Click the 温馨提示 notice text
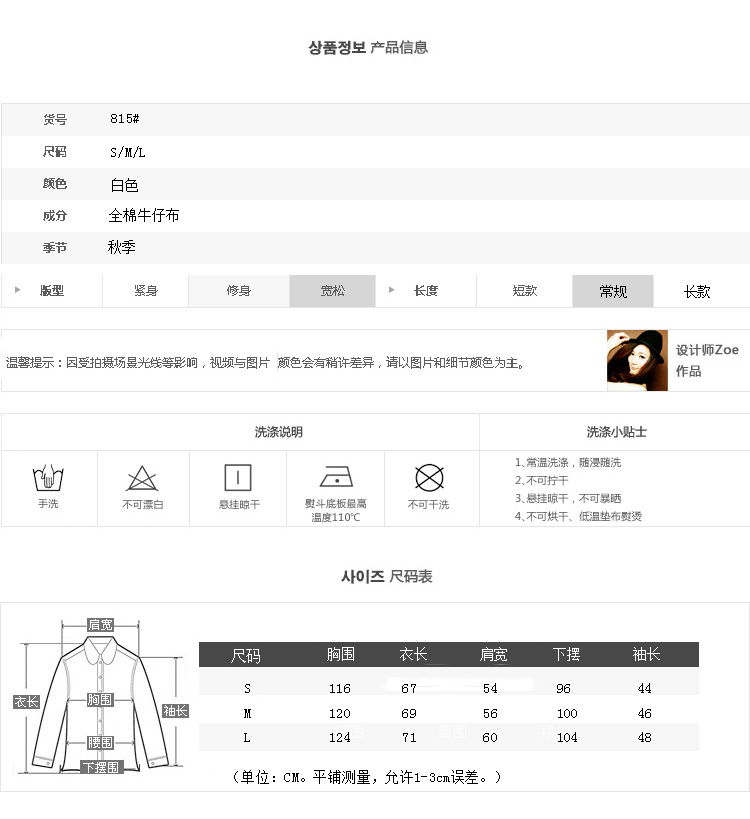The width and height of the screenshot is (750, 819). (x=265, y=362)
